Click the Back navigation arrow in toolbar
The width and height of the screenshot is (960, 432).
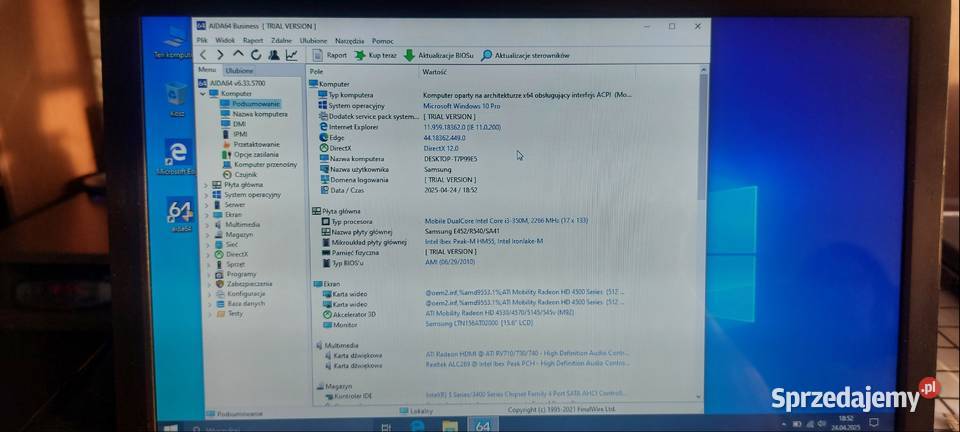(203, 55)
